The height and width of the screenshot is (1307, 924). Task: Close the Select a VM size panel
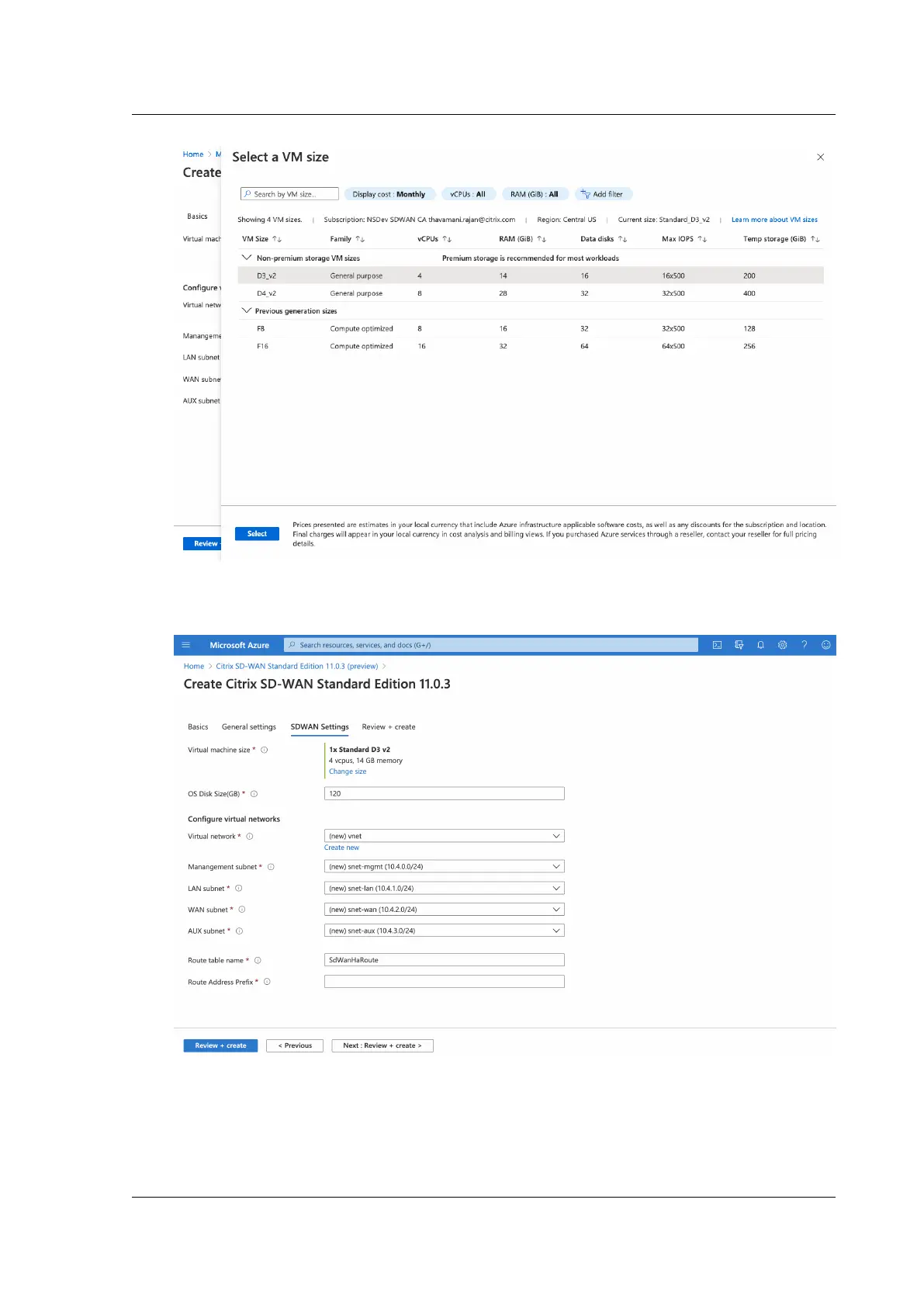pos(820,158)
